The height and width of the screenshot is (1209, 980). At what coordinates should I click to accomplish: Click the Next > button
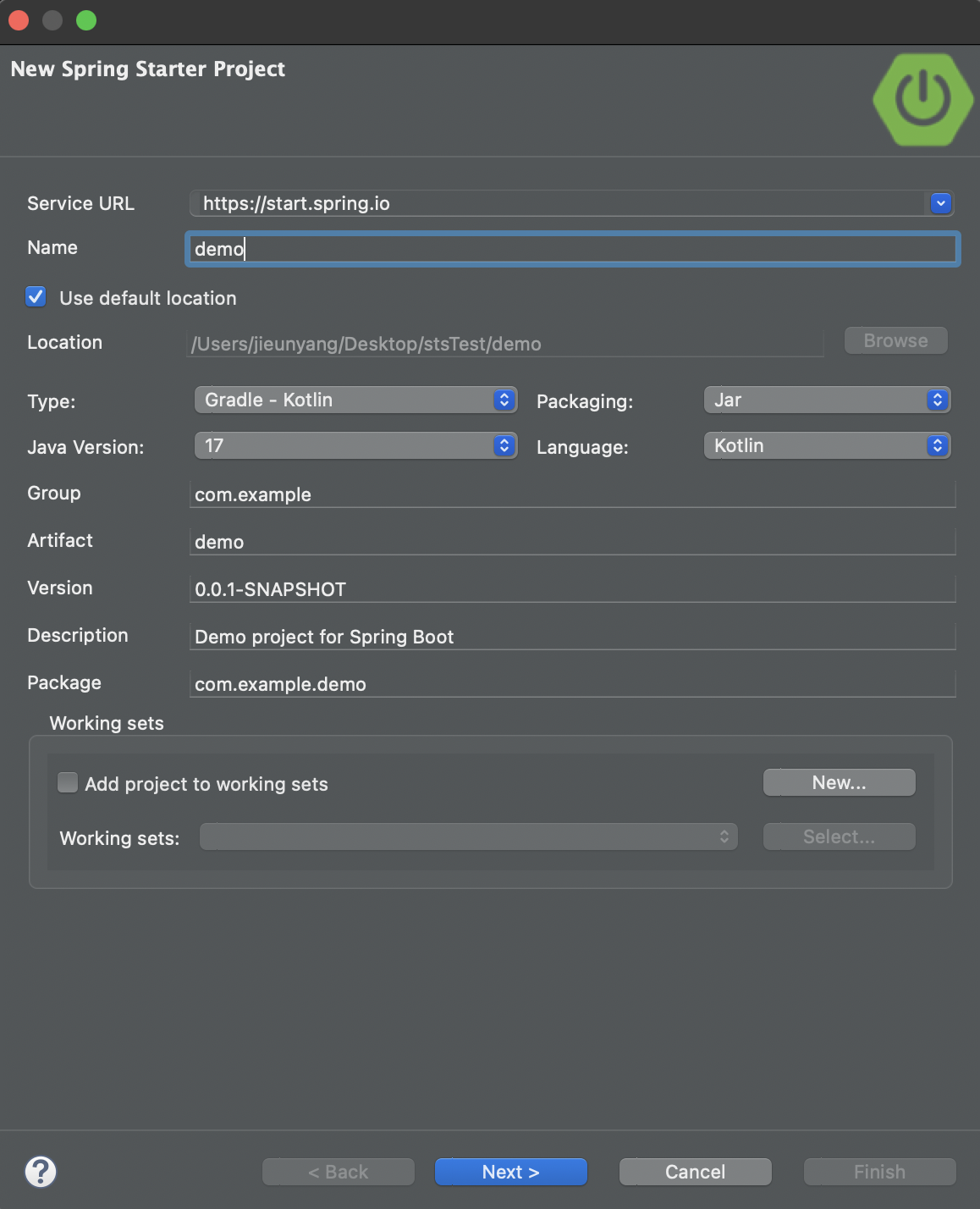511,1172
